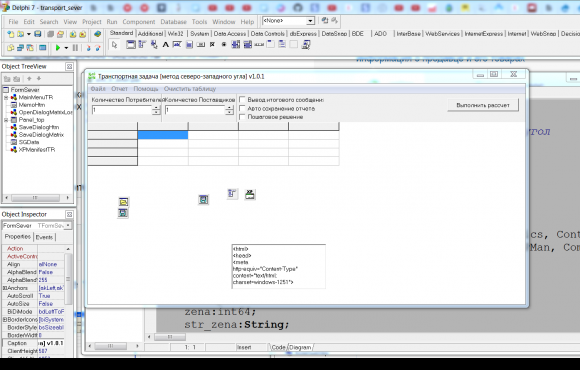Open the Component menu

click(x=139, y=22)
